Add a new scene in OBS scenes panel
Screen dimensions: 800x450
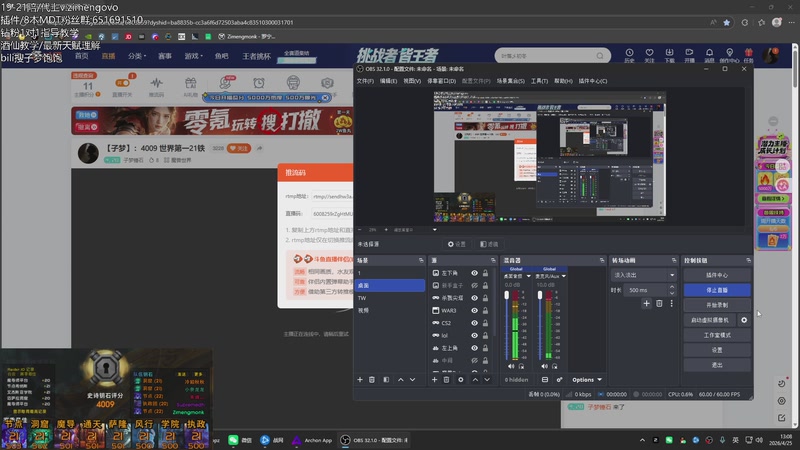click(360, 380)
